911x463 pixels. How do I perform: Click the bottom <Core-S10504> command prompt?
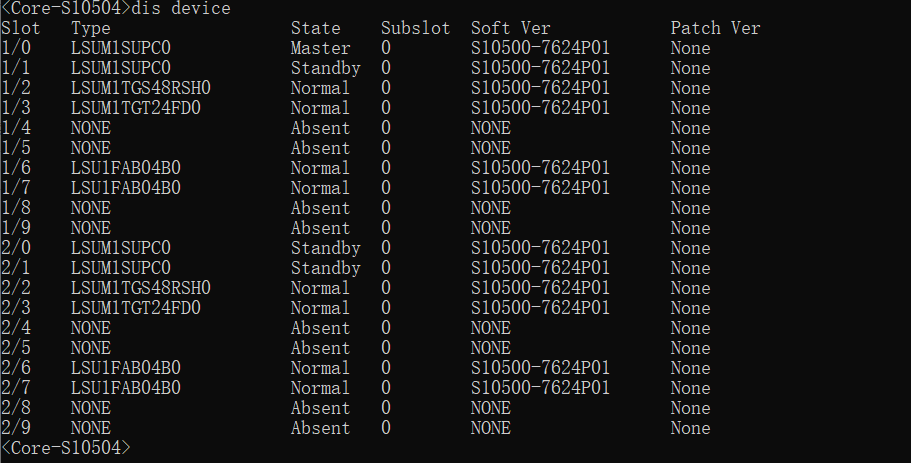pyautogui.click(x=66, y=448)
